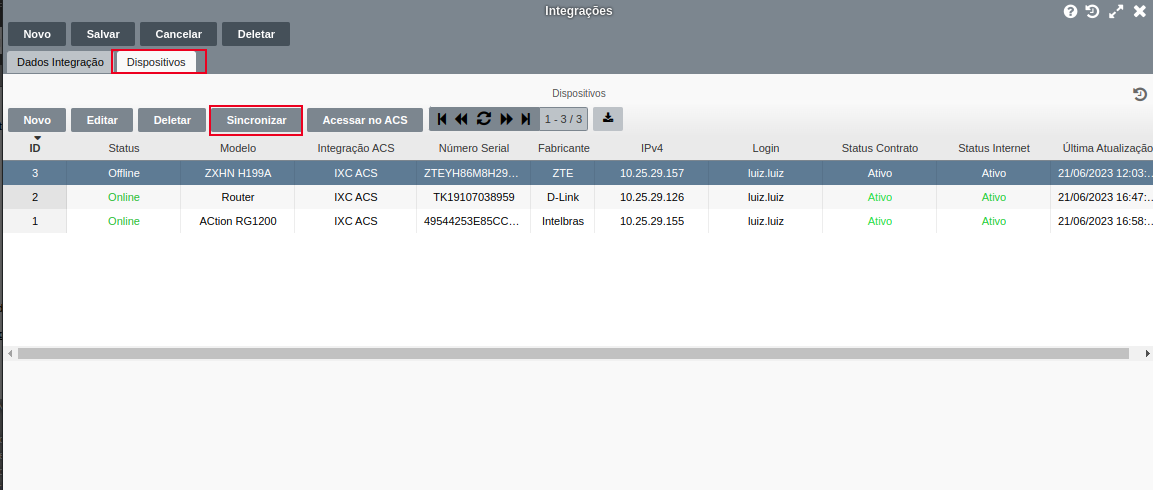Go to next page of results
Image resolution: width=1153 pixels, height=490 pixels.
point(506,119)
